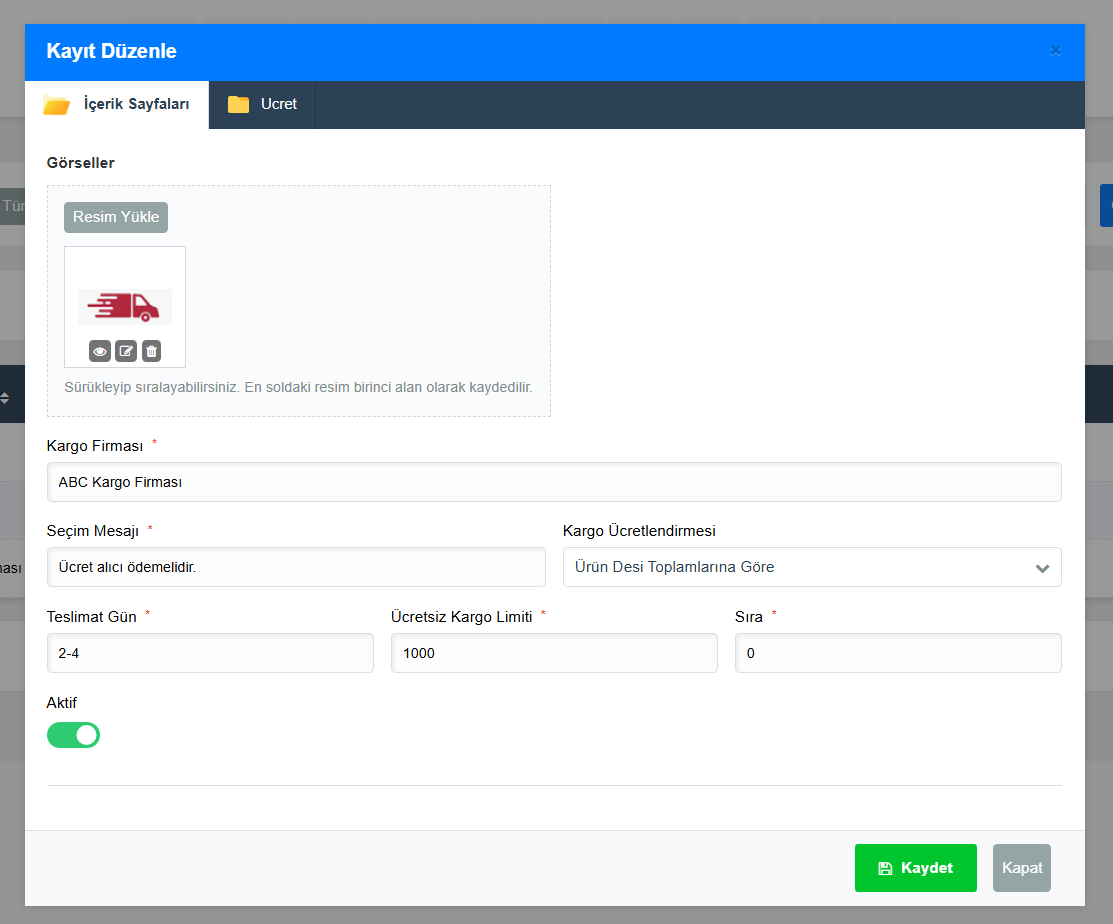Click the open folder icon on İçerik Sayfaları

pyautogui.click(x=56, y=105)
